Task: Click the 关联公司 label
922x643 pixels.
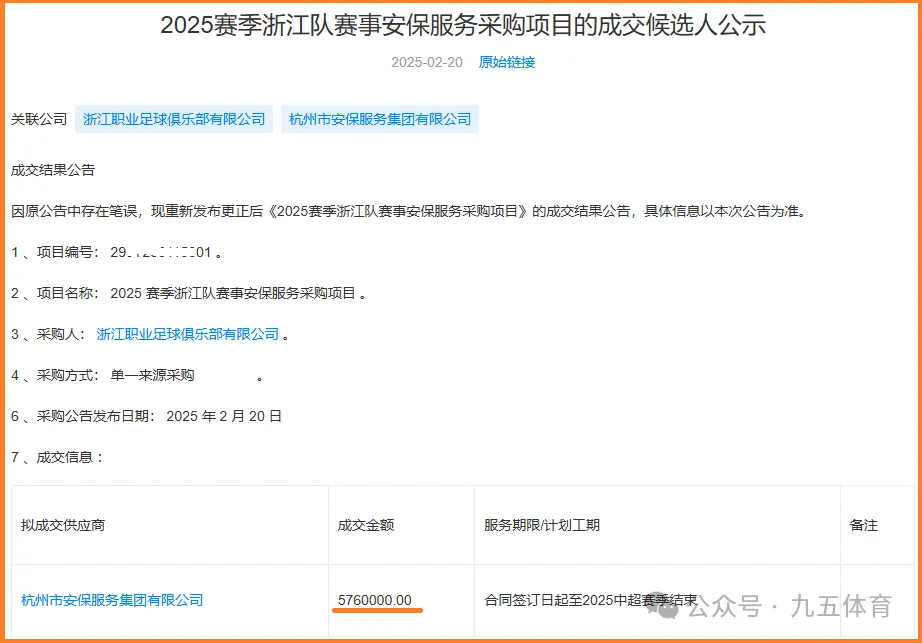Action: pyautogui.click(x=39, y=119)
